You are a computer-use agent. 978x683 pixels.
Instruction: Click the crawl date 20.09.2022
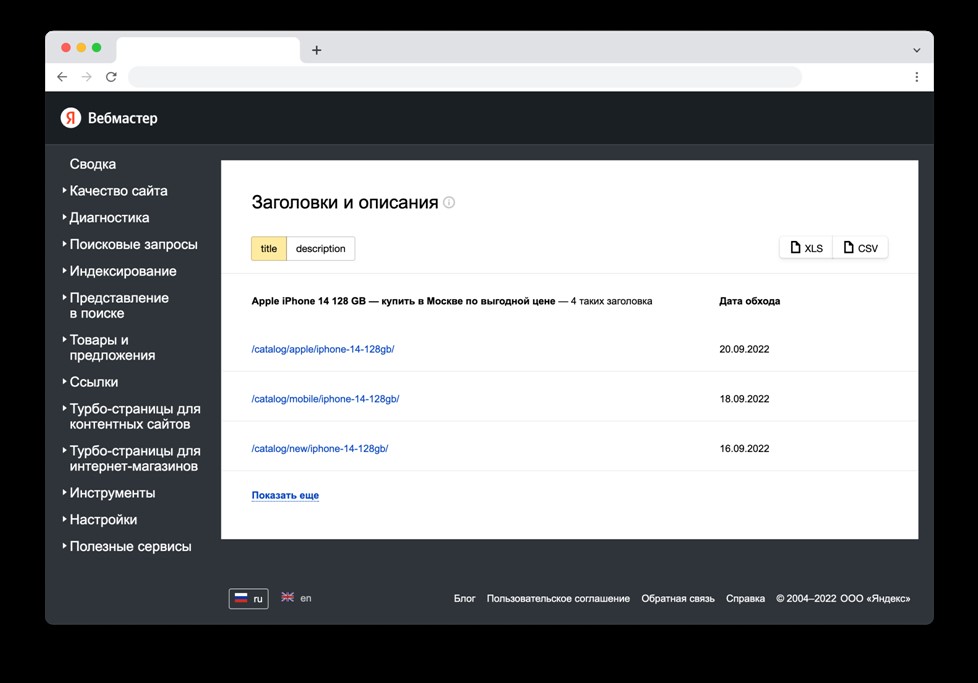click(x=744, y=349)
